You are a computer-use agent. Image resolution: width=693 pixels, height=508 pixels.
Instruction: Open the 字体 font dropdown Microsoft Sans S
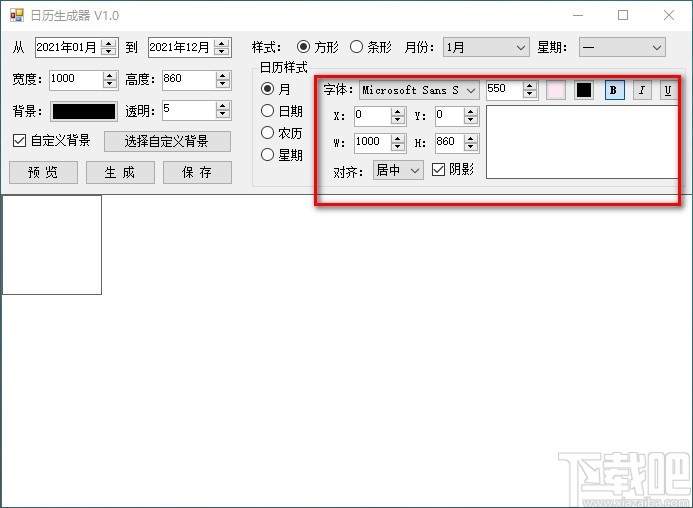(419, 90)
